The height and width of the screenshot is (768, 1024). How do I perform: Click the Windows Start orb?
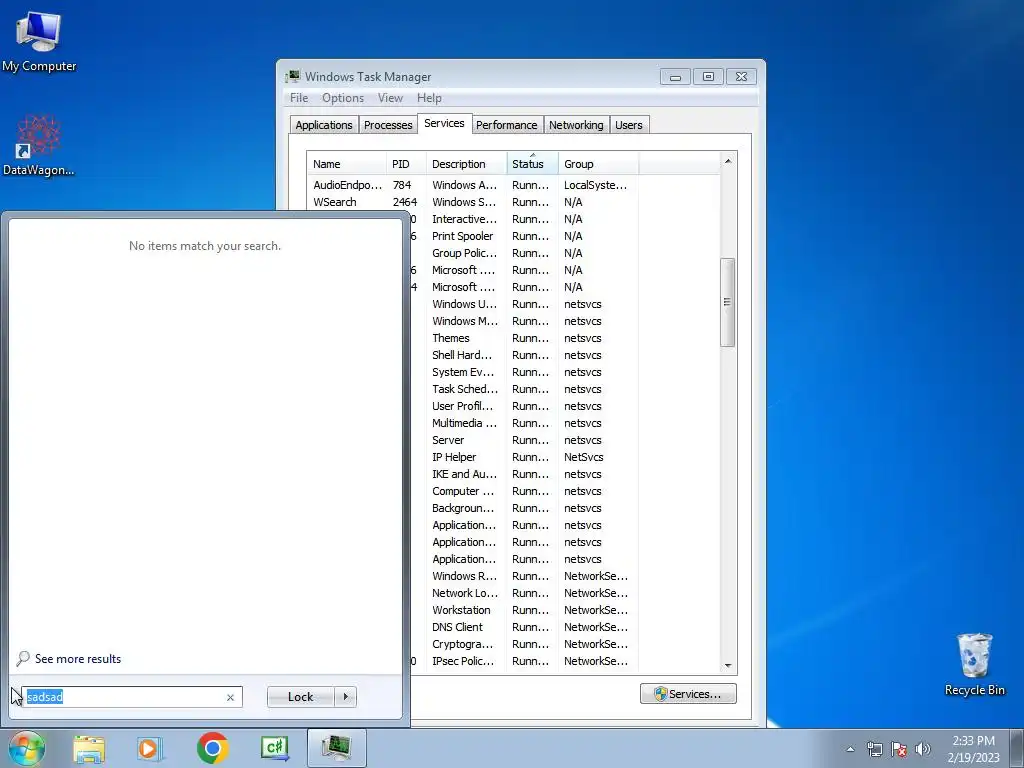[27, 748]
